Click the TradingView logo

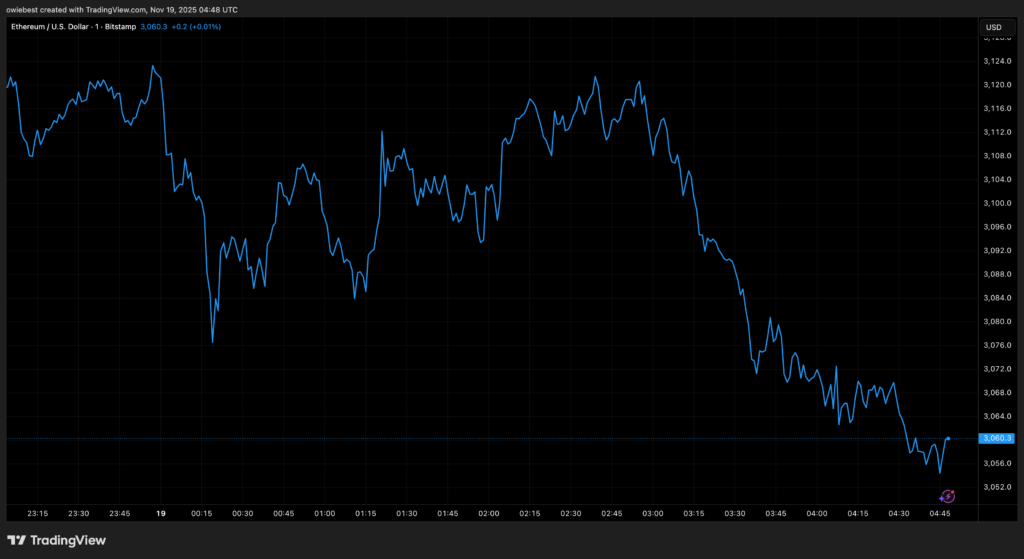point(70,541)
